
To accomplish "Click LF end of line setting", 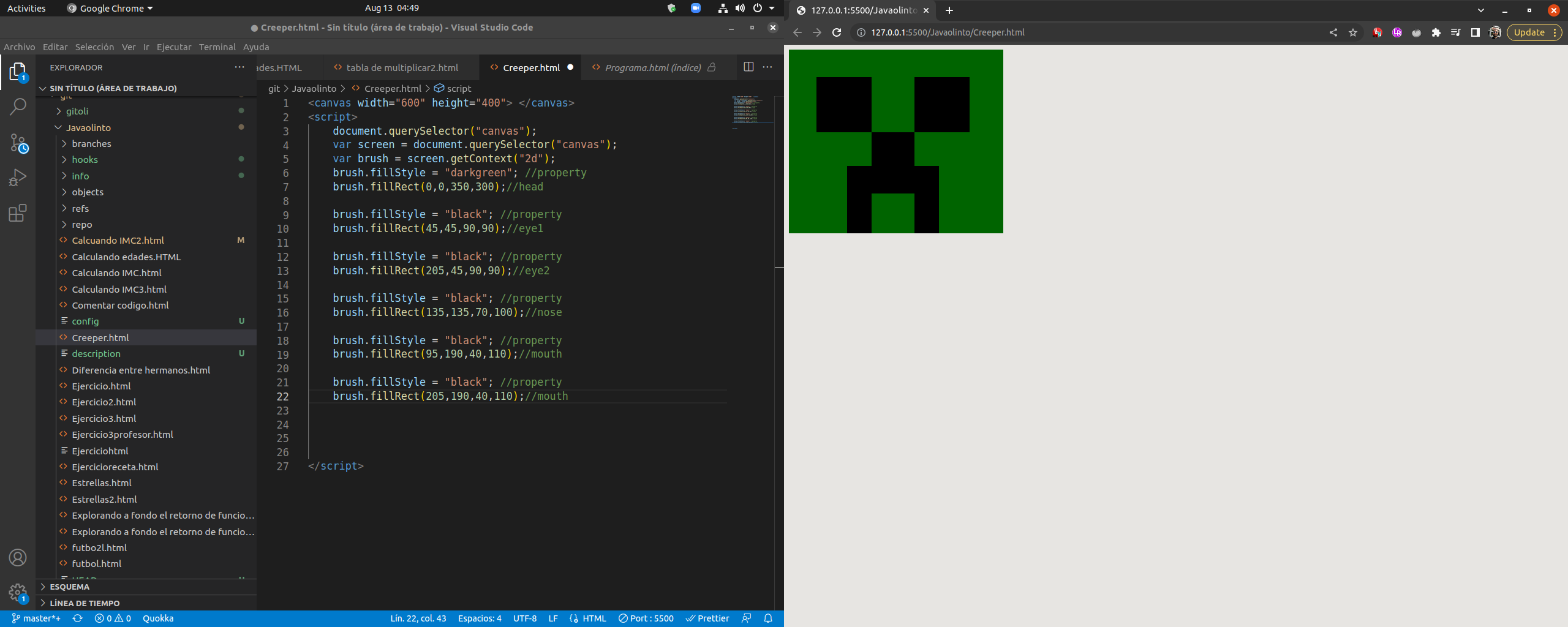I will (x=553, y=618).
